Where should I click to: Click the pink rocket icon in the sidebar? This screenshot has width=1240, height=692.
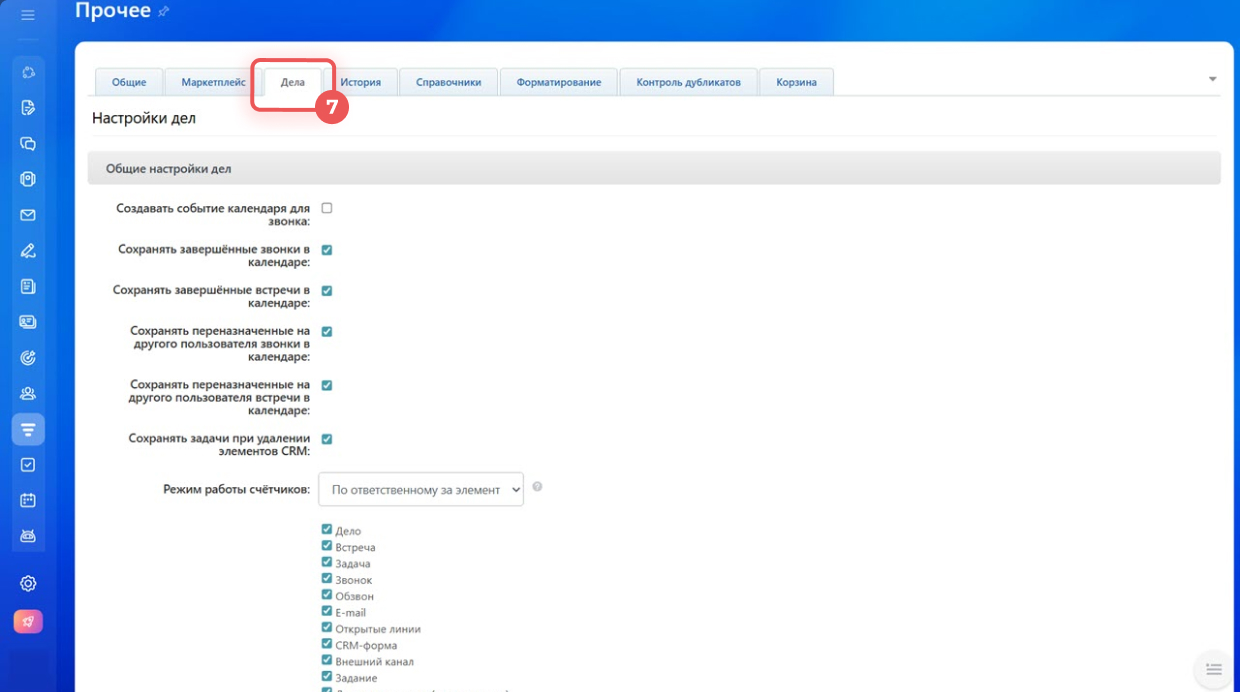[x=28, y=621]
